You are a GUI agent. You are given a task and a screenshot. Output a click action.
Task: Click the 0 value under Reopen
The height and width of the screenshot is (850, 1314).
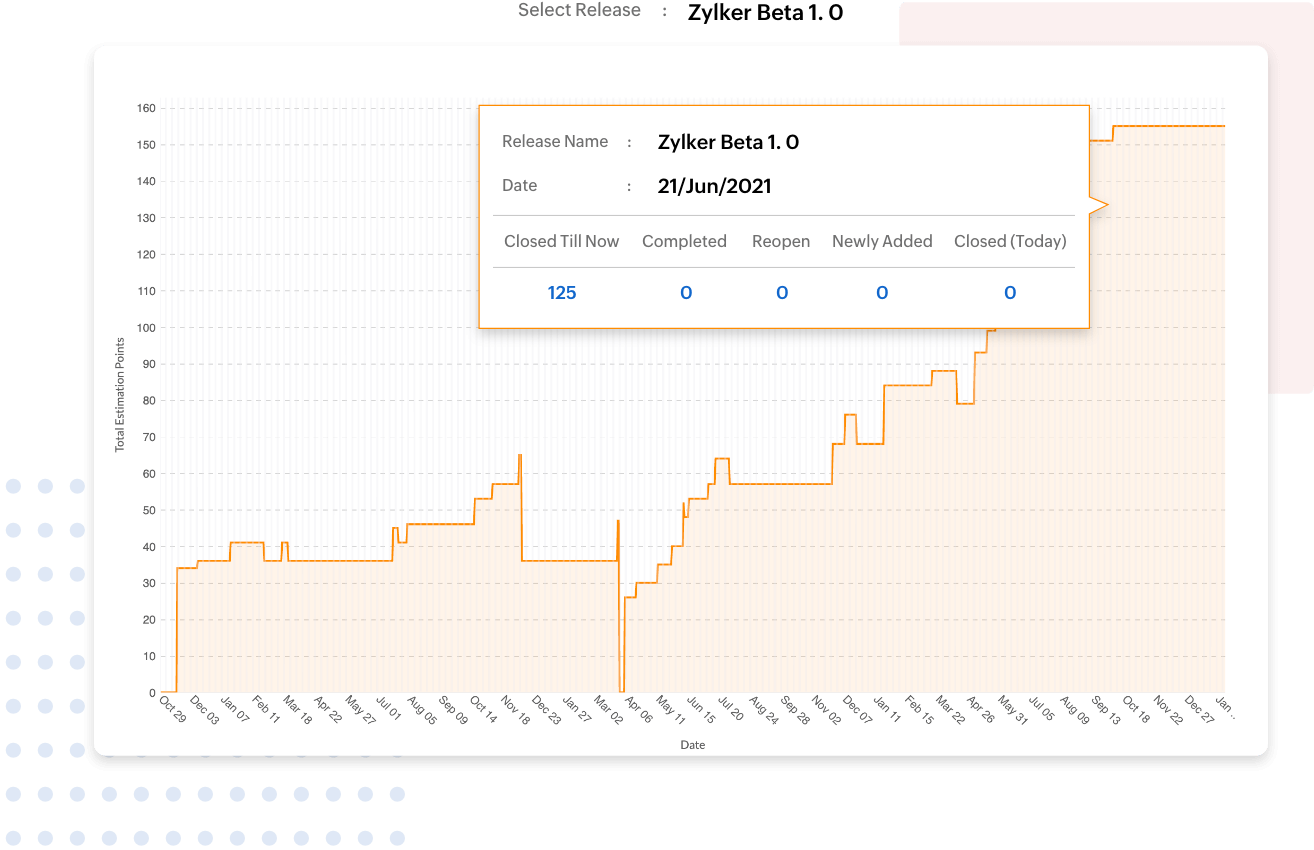click(x=782, y=293)
